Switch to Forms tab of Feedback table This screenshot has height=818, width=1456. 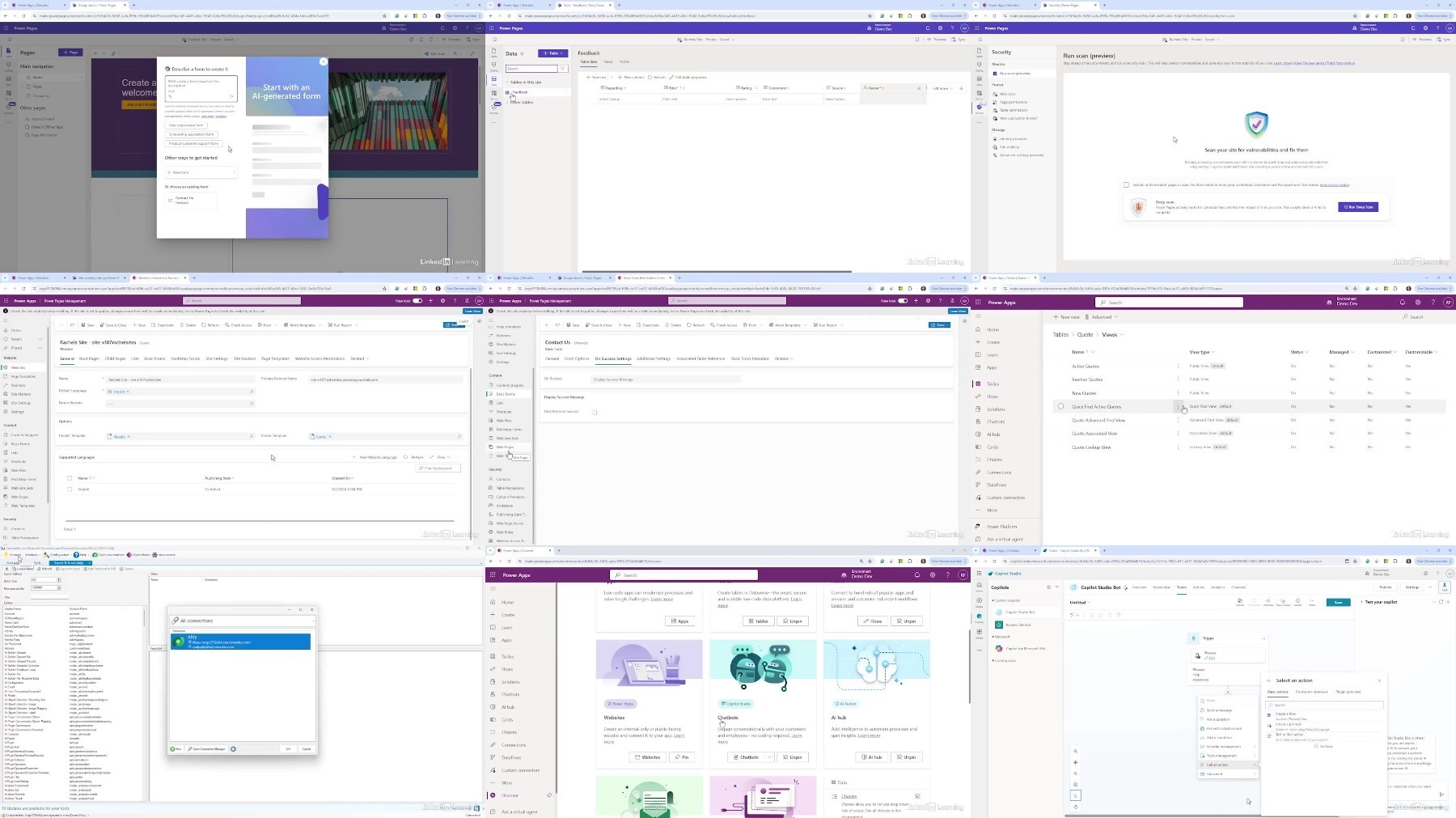pos(624,61)
